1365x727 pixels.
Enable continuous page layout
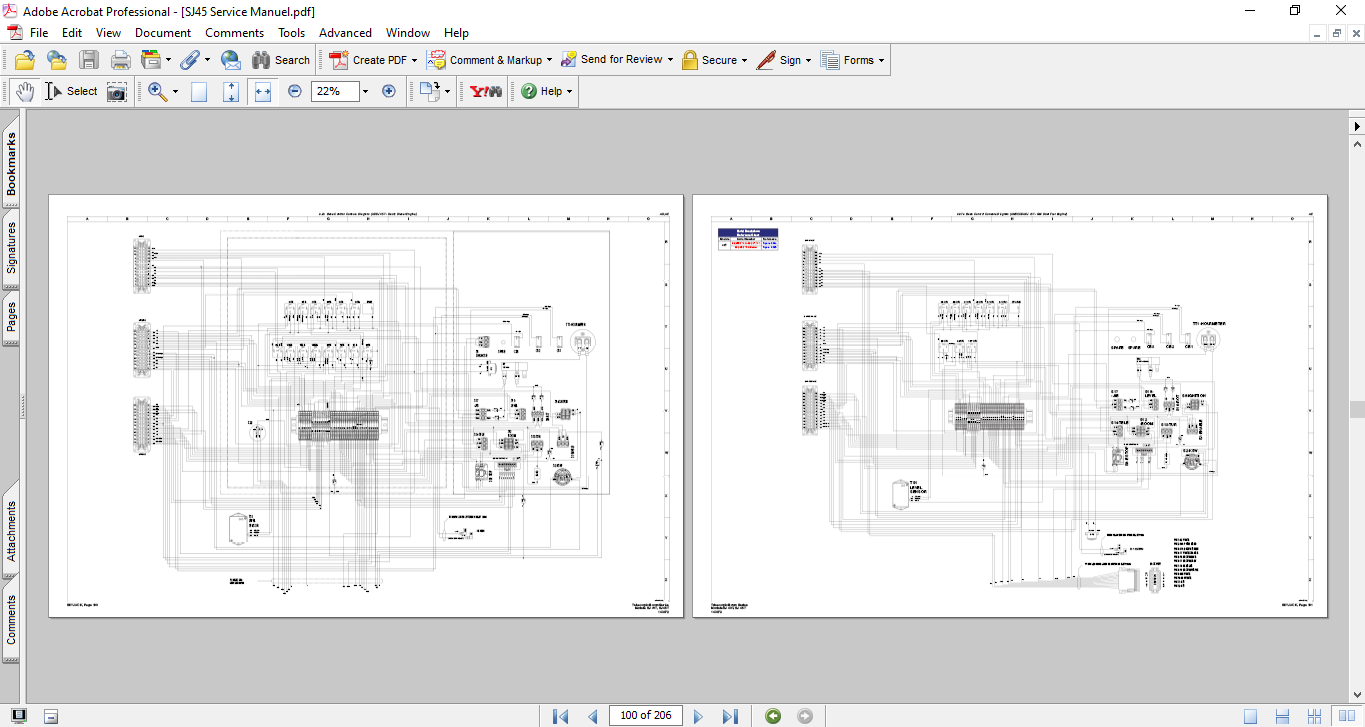click(1283, 716)
